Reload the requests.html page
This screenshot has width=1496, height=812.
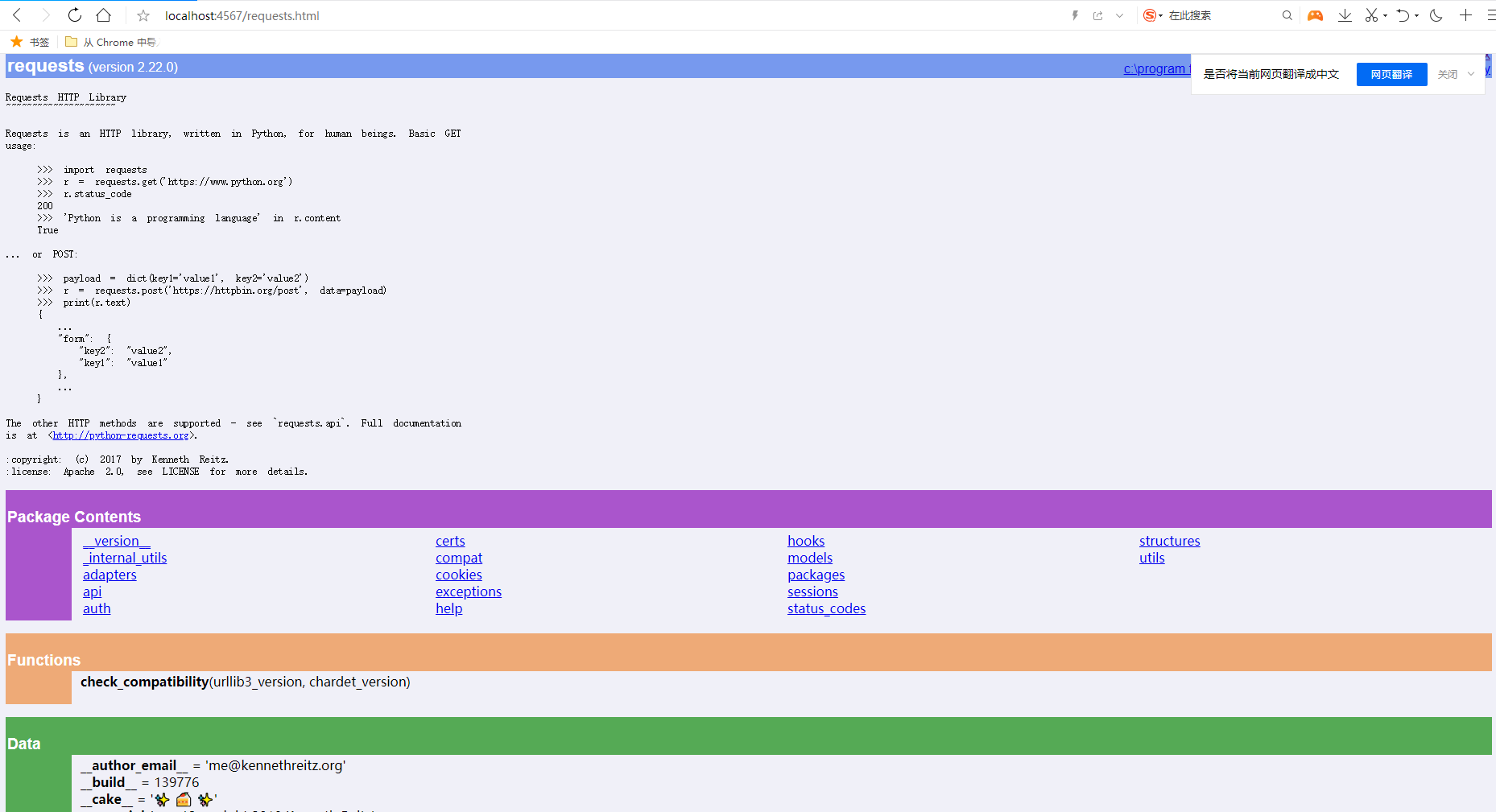tap(74, 15)
